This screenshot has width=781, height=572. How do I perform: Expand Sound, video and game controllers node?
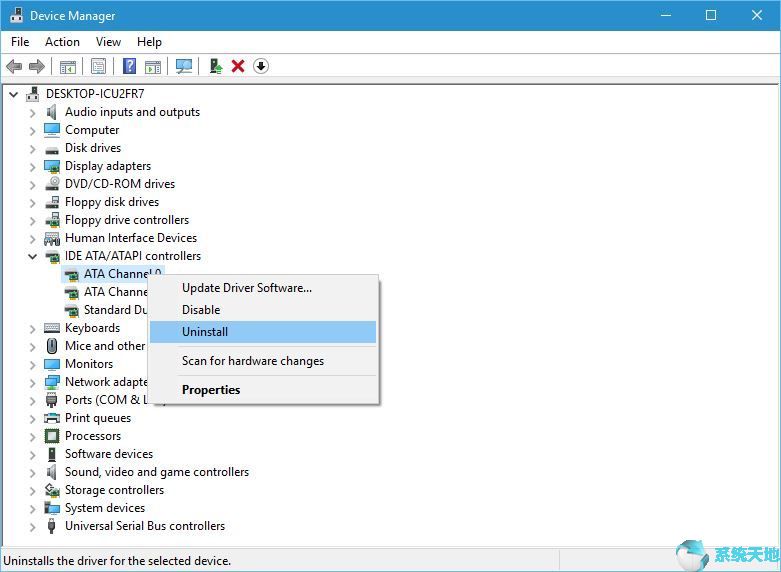32,472
